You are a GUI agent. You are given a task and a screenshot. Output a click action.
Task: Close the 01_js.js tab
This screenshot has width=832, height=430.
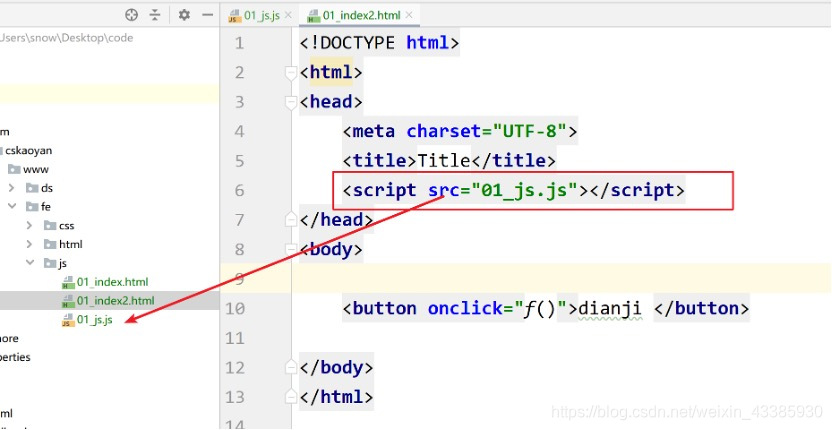(288, 15)
